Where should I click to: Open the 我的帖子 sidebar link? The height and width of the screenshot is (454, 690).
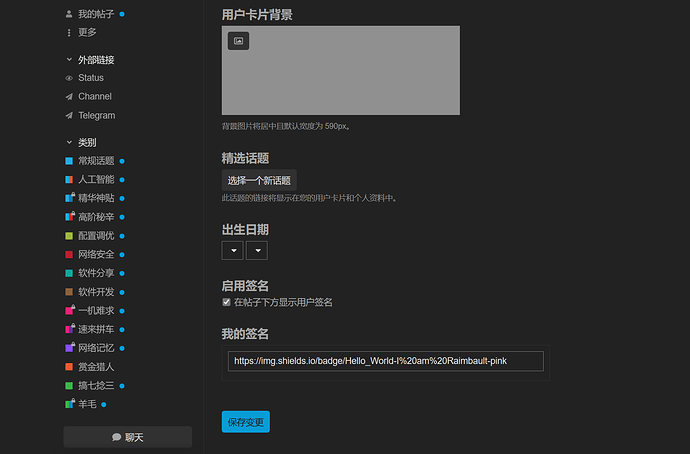pos(95,14)
